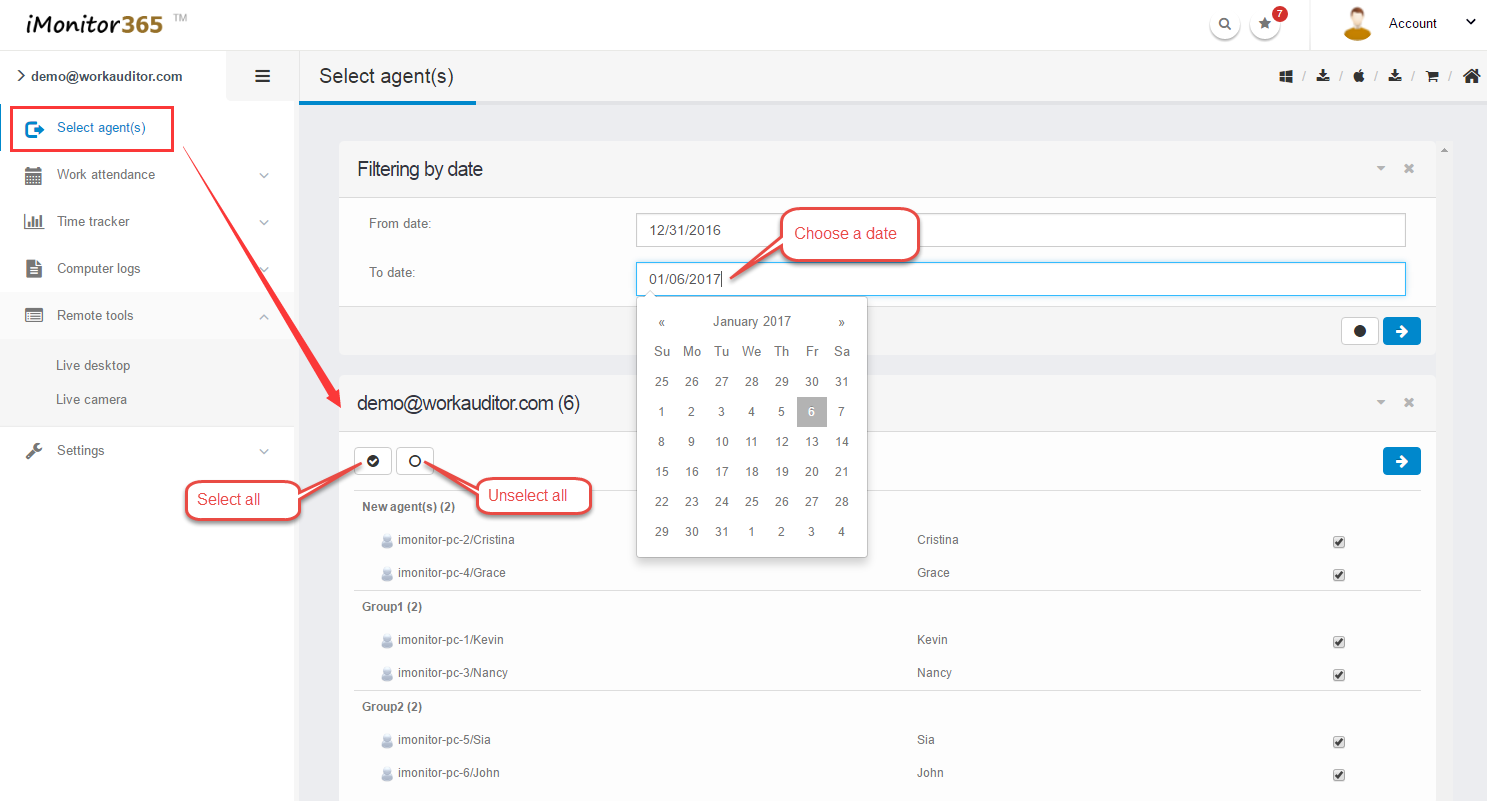Open the star notifications icon
Viewport: 1487px width, 801px height.
point(1265,24)
